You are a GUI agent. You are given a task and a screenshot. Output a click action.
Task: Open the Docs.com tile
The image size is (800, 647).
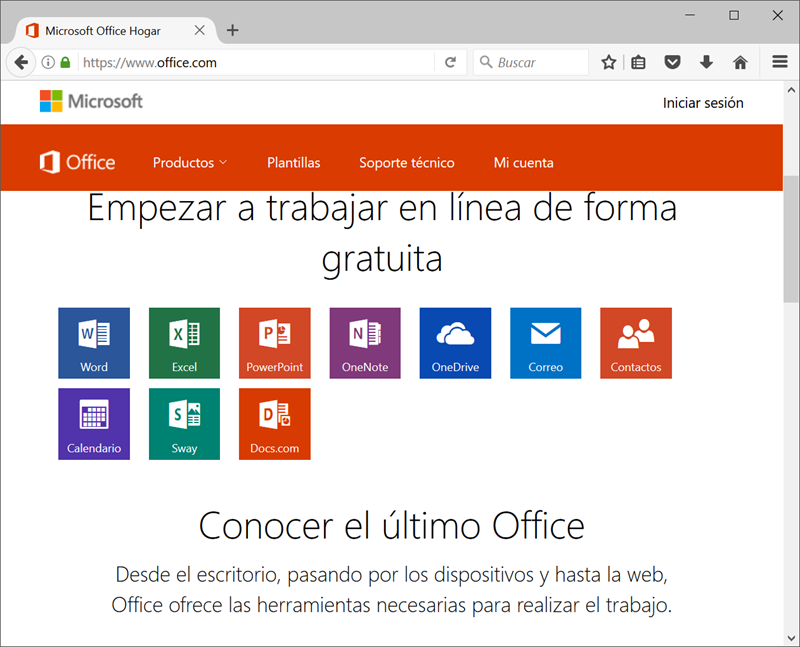point(274,424)
